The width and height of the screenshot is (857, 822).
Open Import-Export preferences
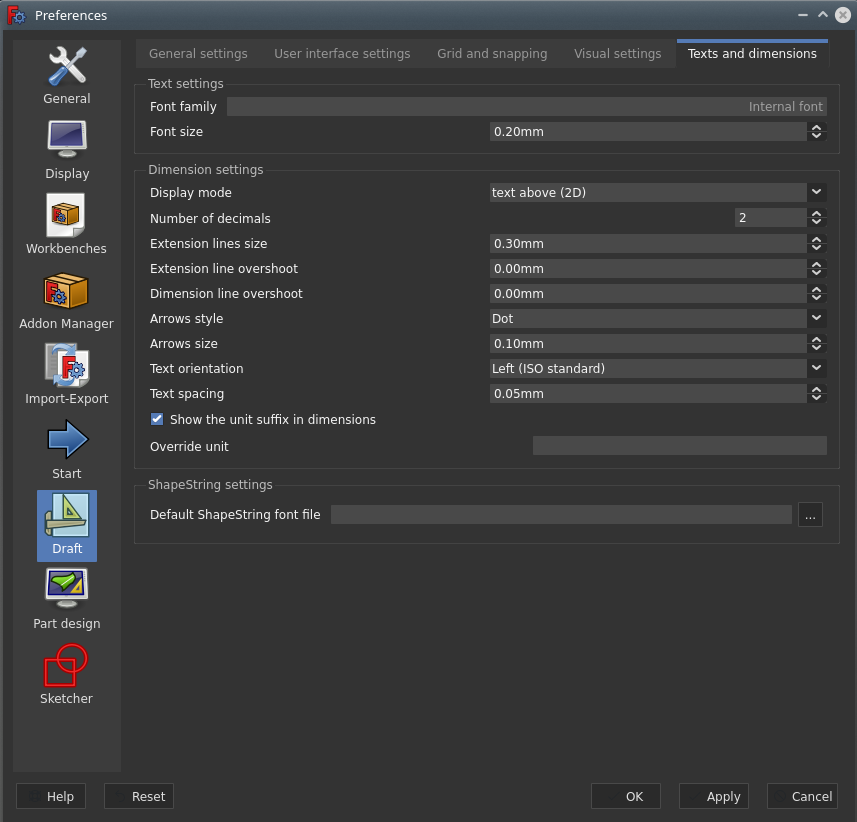pyautogui.click(x=67, y=375)
